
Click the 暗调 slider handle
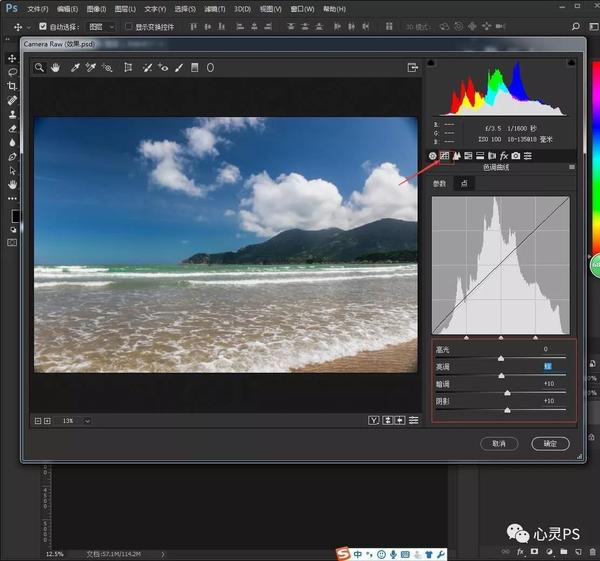pyautogui.click(x=507, y=393)
